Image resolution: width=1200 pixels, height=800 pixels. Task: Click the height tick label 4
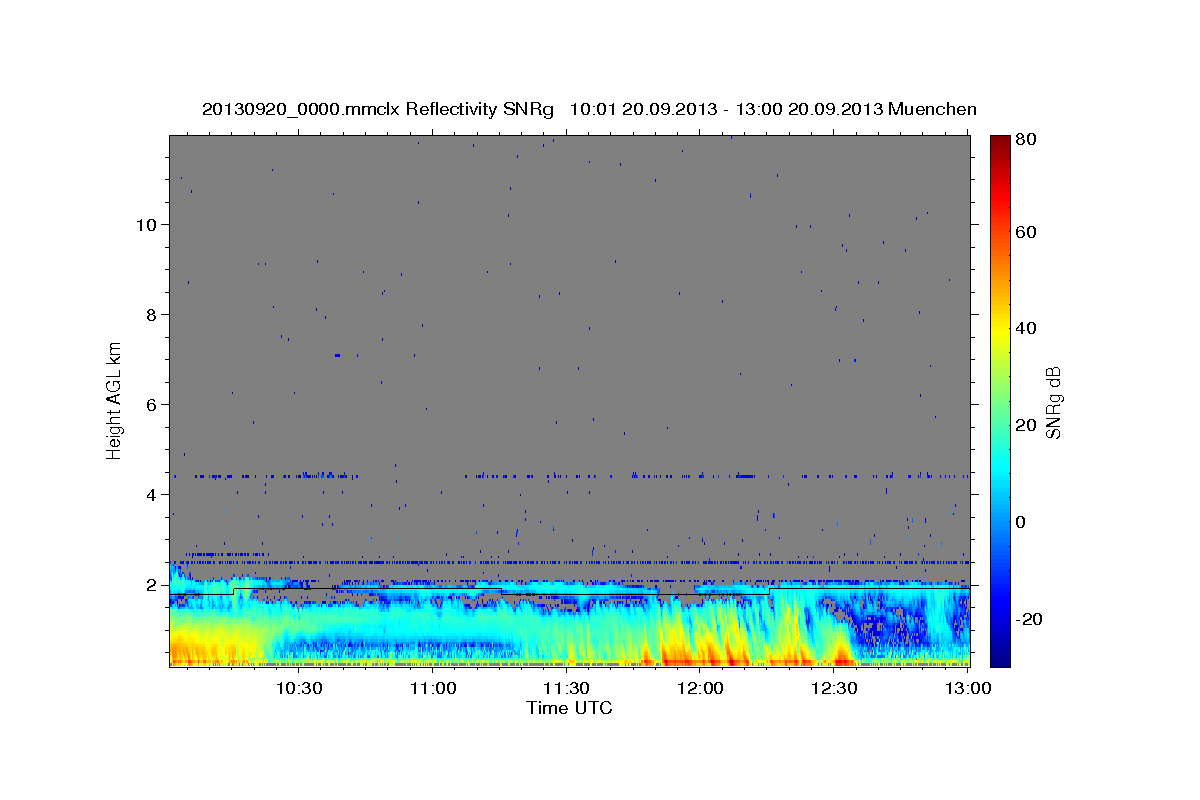[x=152, y=495]
